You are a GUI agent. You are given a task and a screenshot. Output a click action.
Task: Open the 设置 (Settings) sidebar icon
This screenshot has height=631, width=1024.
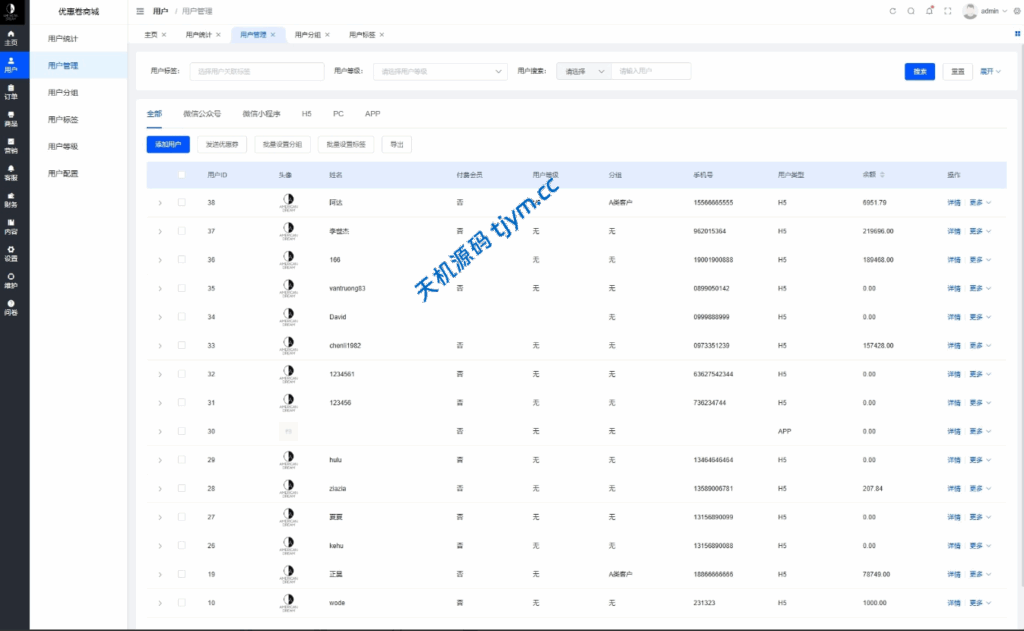click(x=11, y=253)
